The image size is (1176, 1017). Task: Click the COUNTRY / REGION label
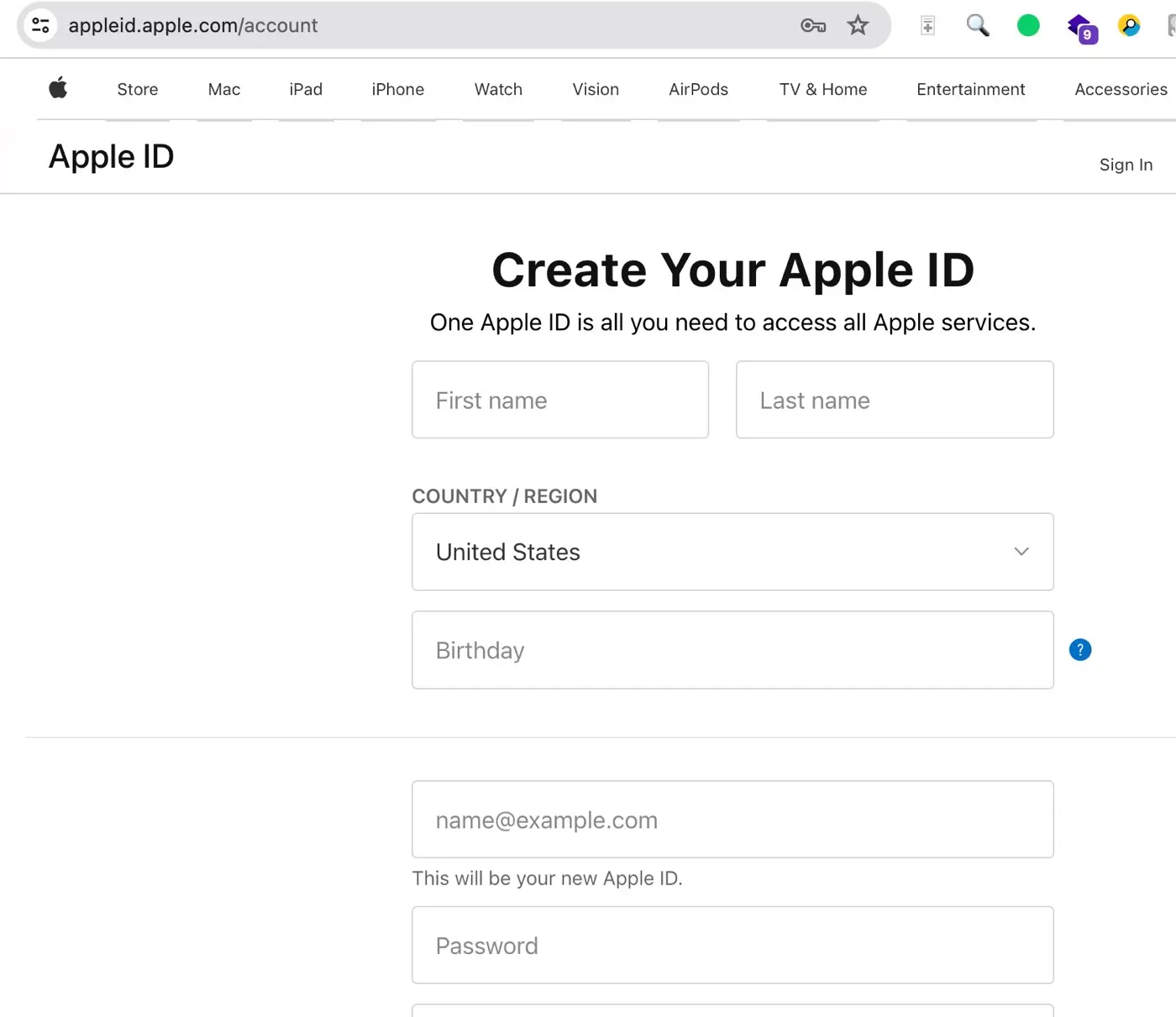coord(504,496)
